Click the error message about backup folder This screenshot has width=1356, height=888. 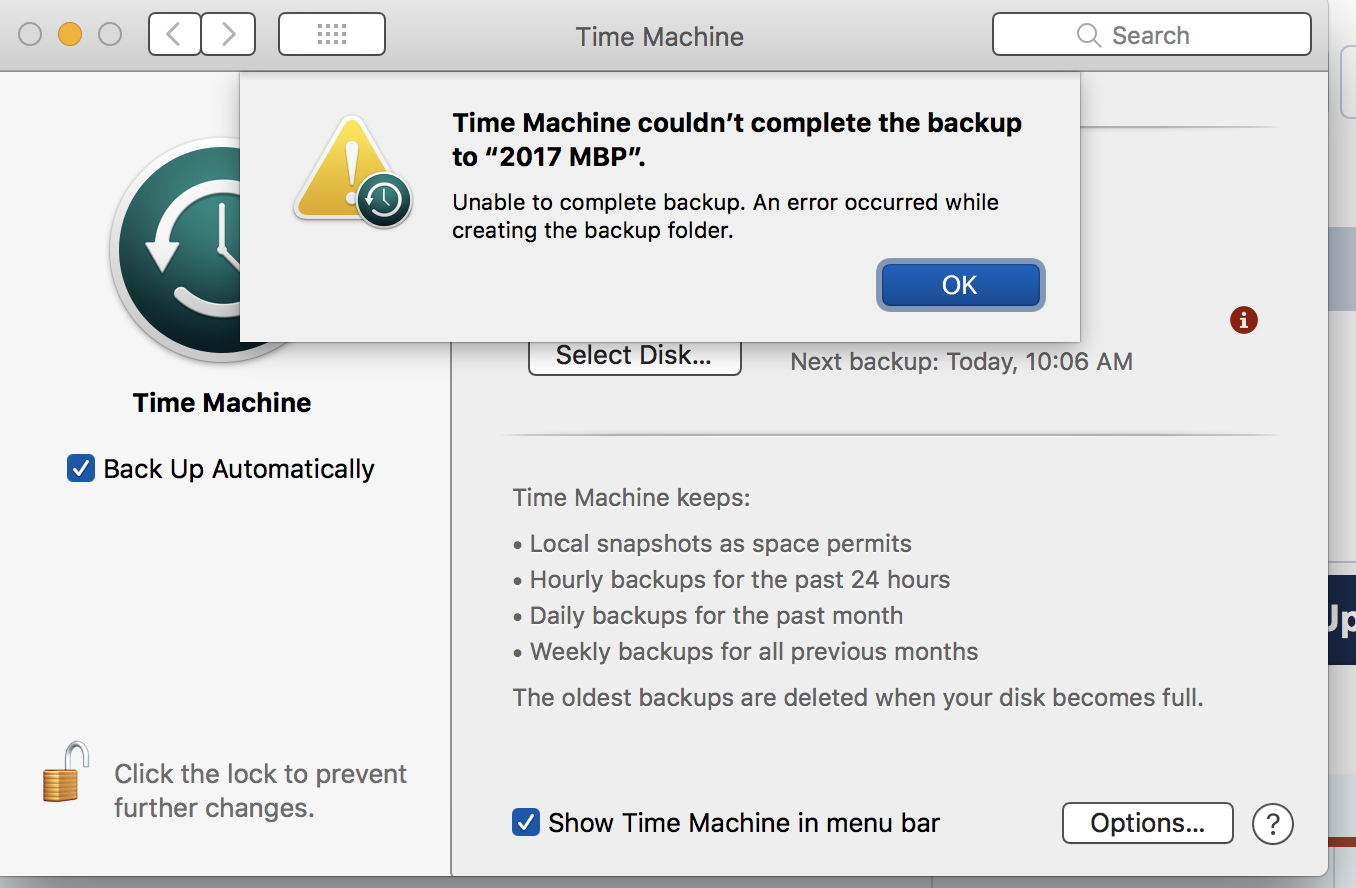[x=725, y=216]
